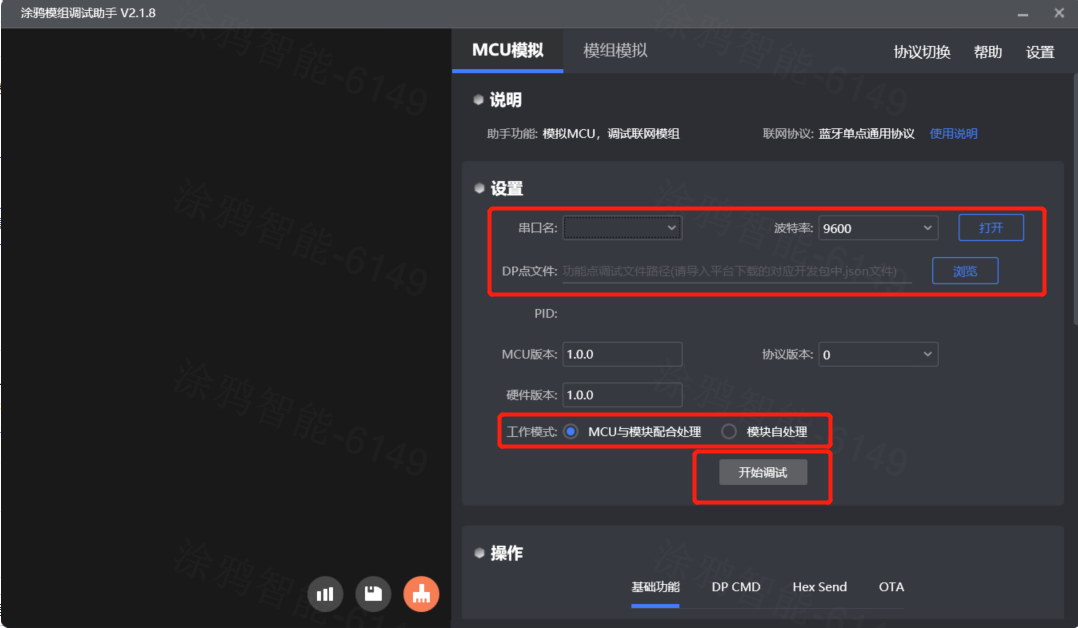The height and width of the screenshot is (628, 1078).
Task: Switch to the 模组模拟 tab
Action: click(615, 50)
